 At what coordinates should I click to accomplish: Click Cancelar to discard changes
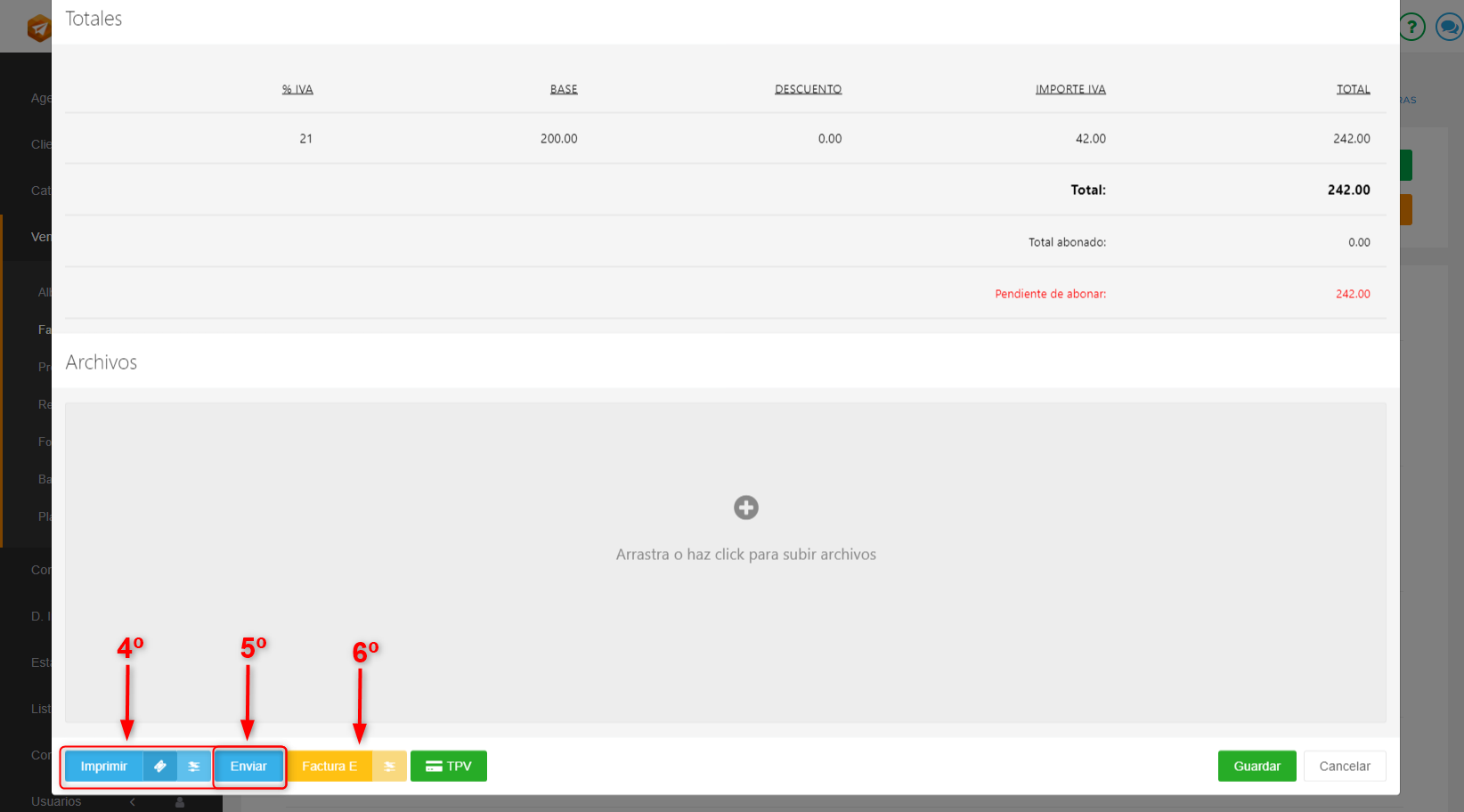(1344, 766)
